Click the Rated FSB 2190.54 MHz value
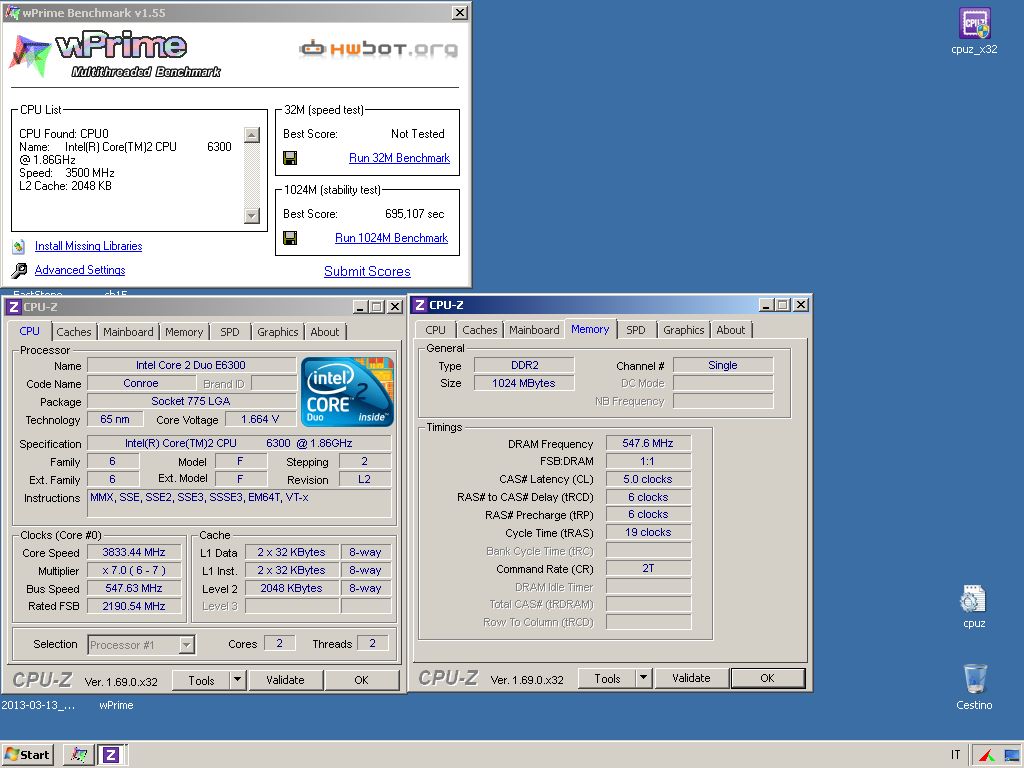This screenshot has height=768, width=1024. pos(134,607)
